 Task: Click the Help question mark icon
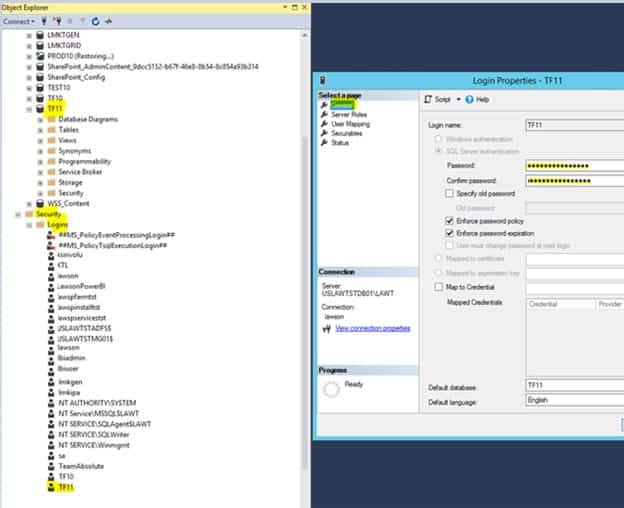[x=469, y=99]
